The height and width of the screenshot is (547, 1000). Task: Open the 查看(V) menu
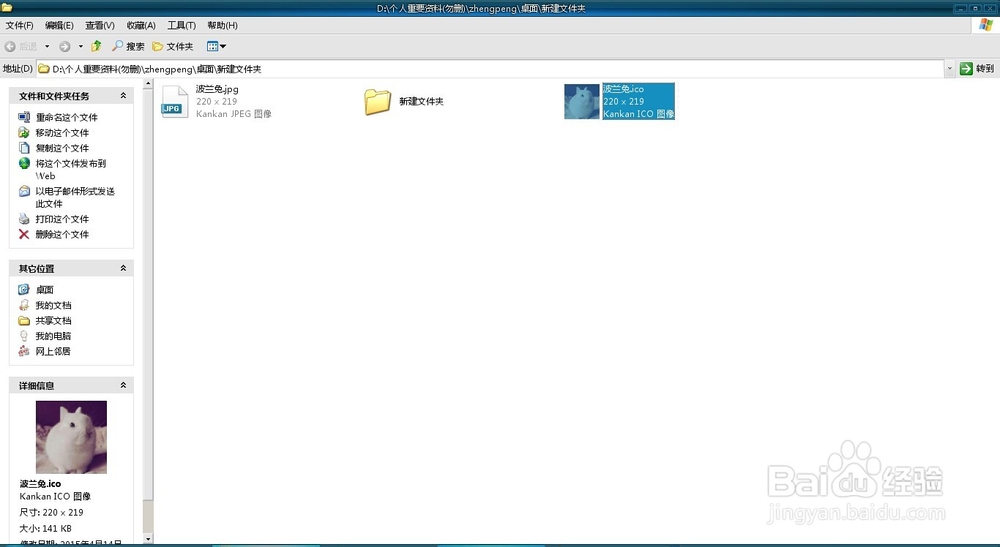(99, 26)
